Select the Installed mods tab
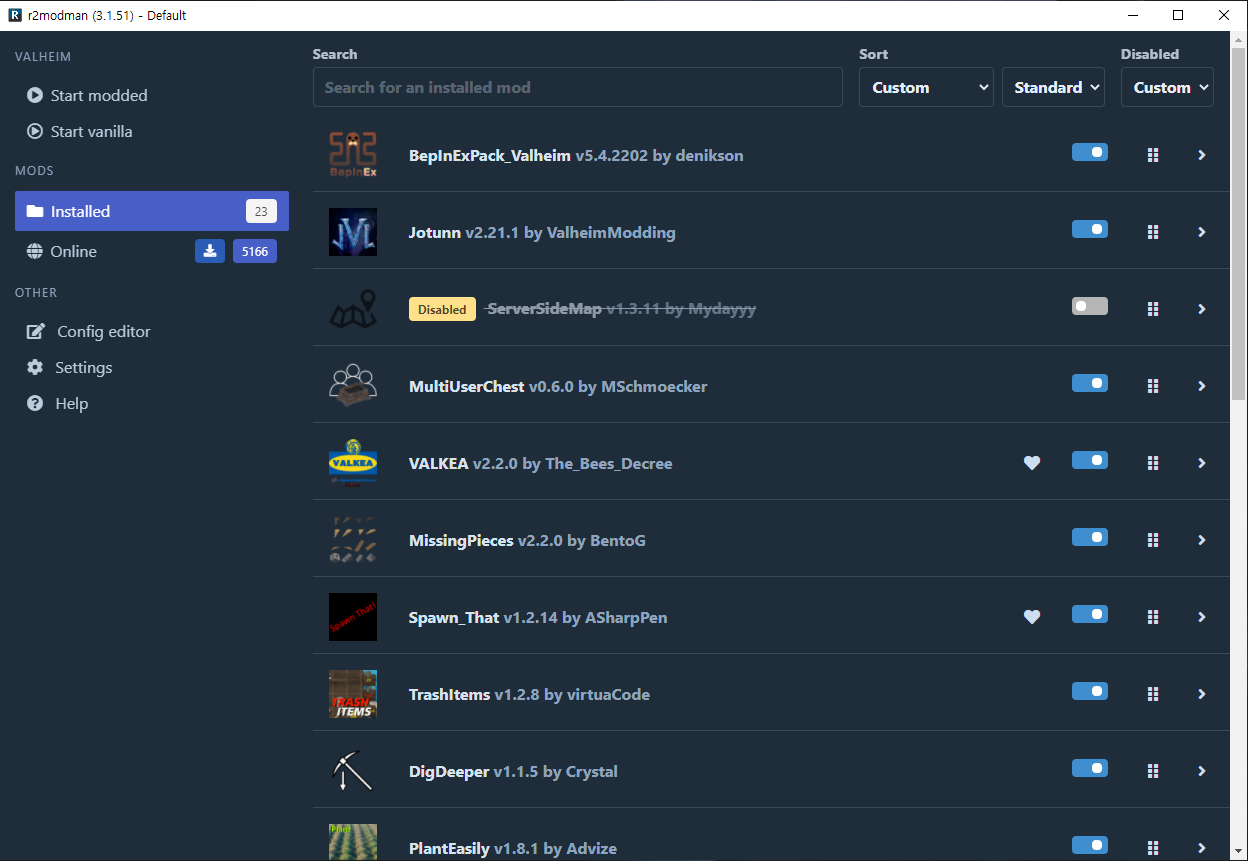Image resolution: width=1248 pixels, height=861 pixels. tap(152, 211)
